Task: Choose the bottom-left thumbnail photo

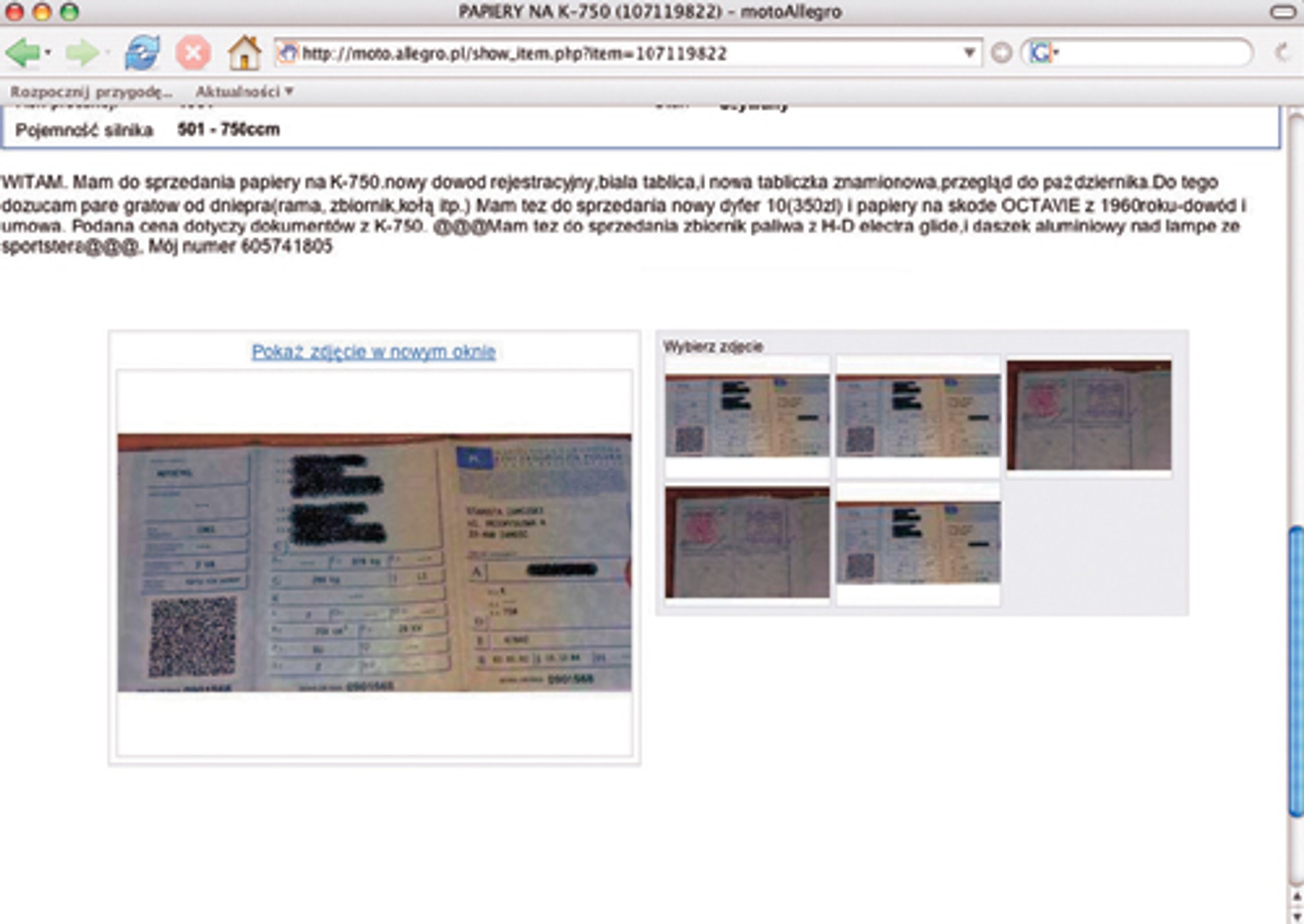Action: pos(747,542)
